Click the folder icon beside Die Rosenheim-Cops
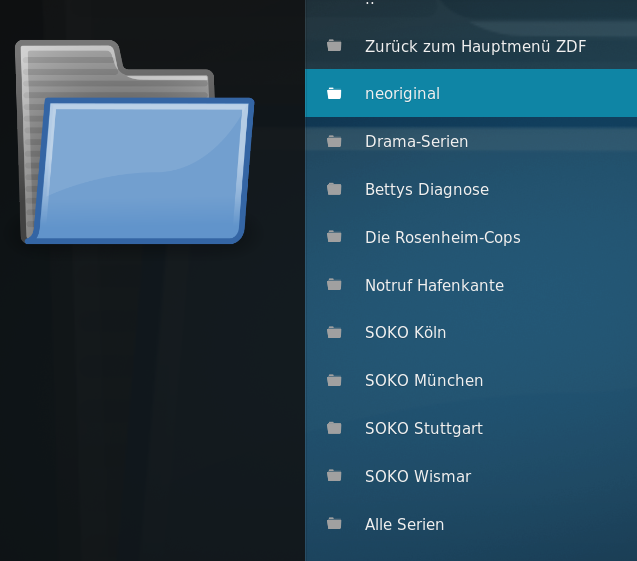637x561 pixels. pyautogui.click(x=334, y=237)
